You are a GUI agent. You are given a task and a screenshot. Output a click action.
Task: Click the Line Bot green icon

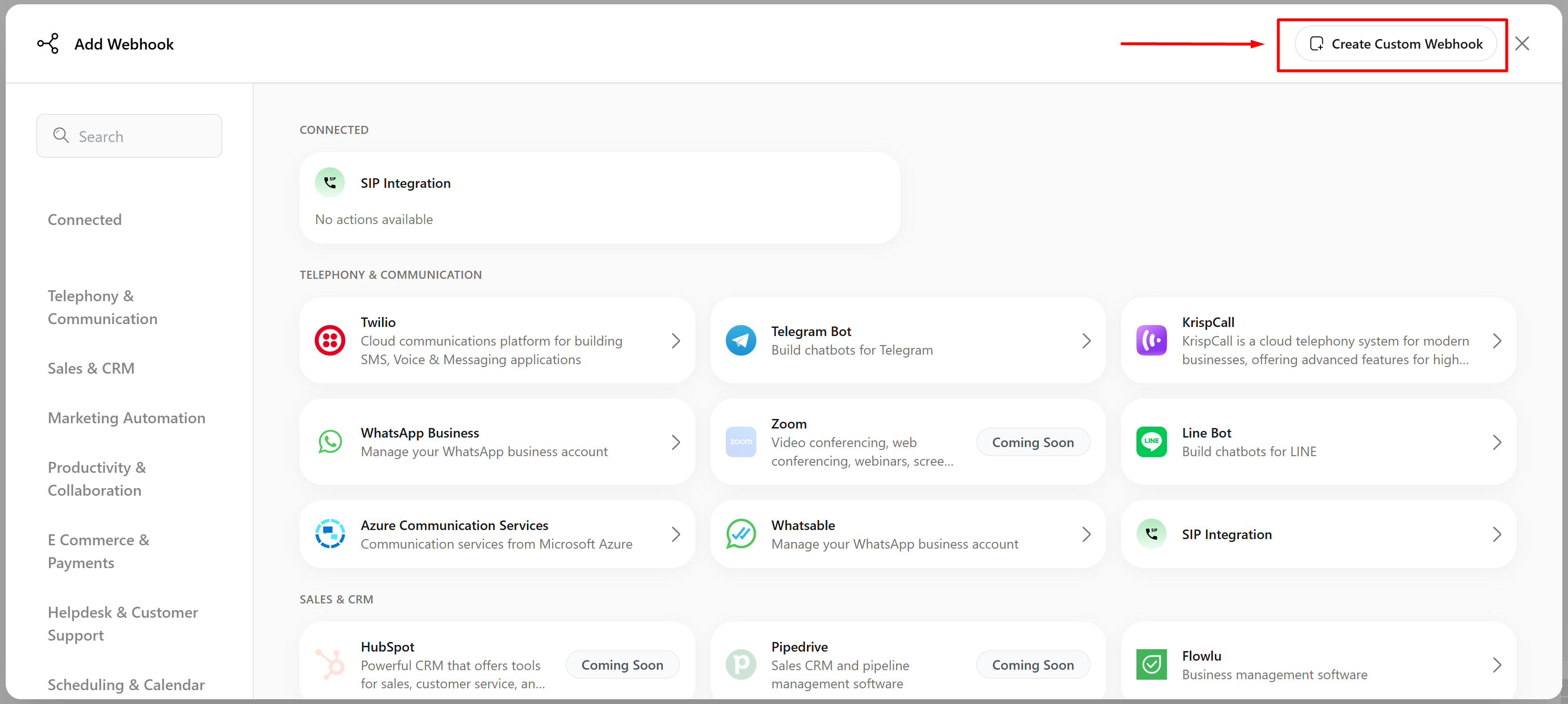coord(1151,442)
